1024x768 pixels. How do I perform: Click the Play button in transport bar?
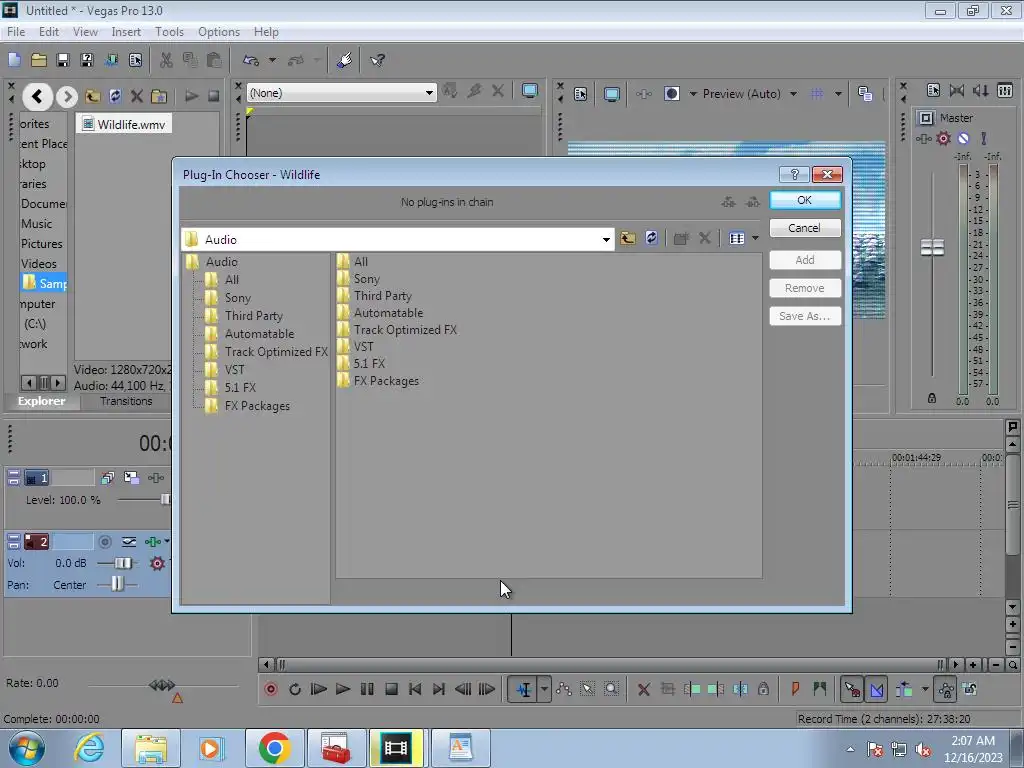click(x=343, y=689)
